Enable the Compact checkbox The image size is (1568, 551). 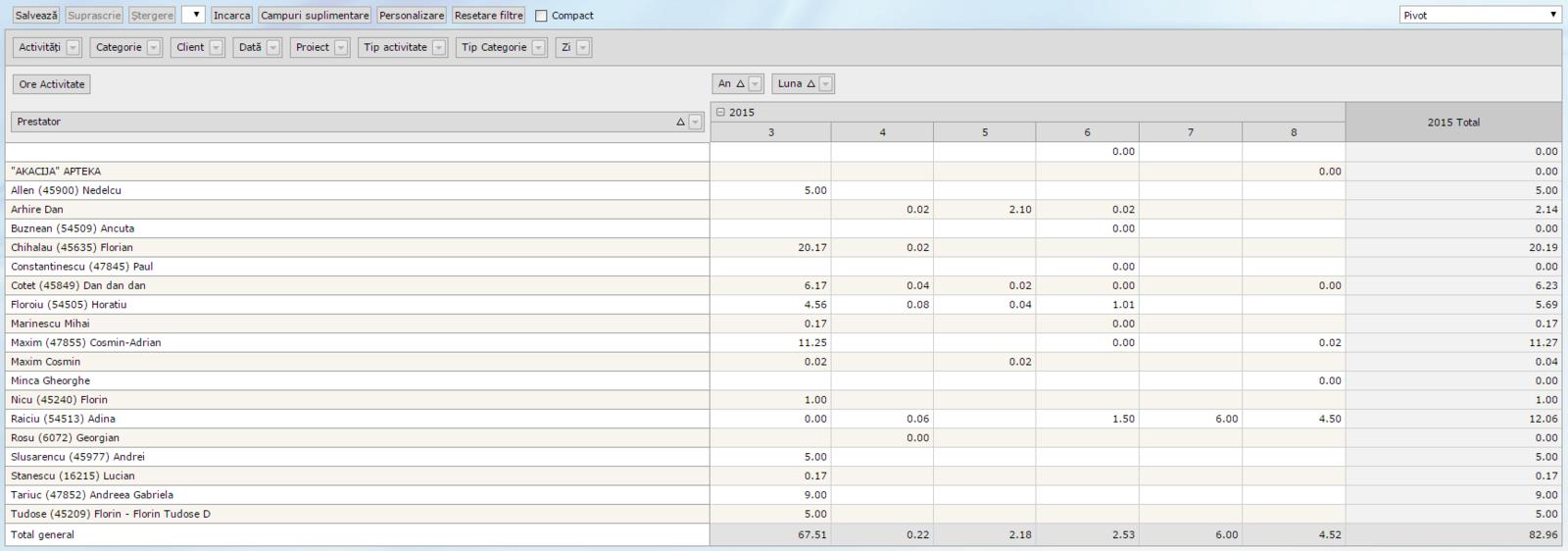coord(541,16)
